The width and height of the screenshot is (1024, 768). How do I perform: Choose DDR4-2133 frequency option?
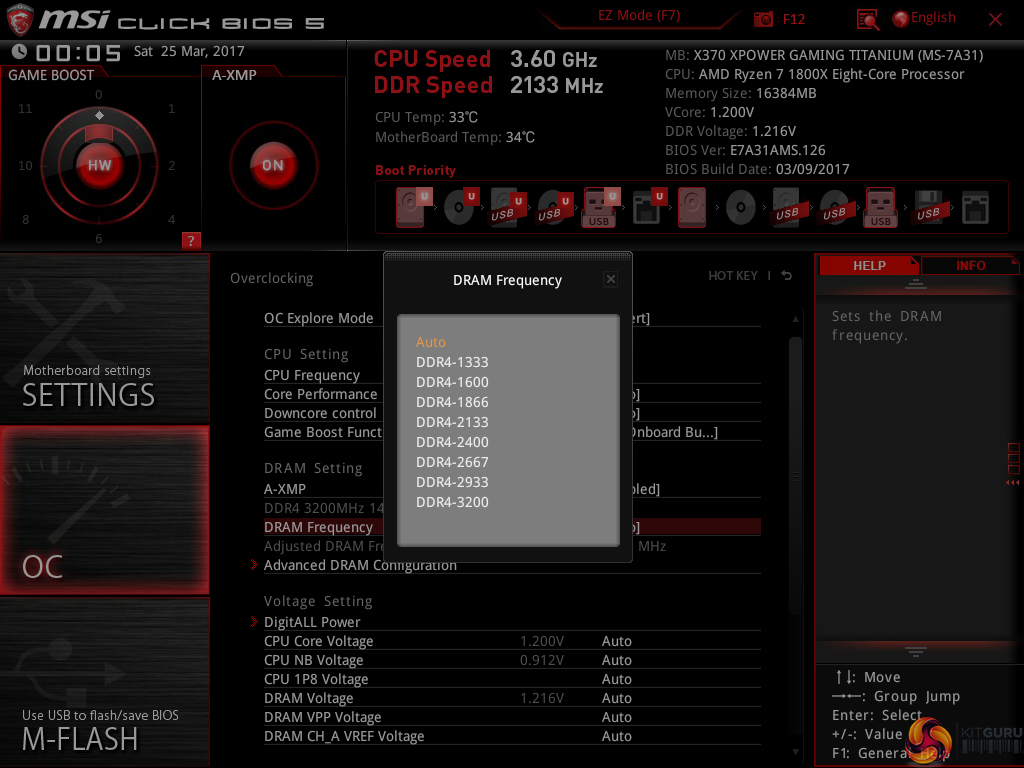(452, 423)
